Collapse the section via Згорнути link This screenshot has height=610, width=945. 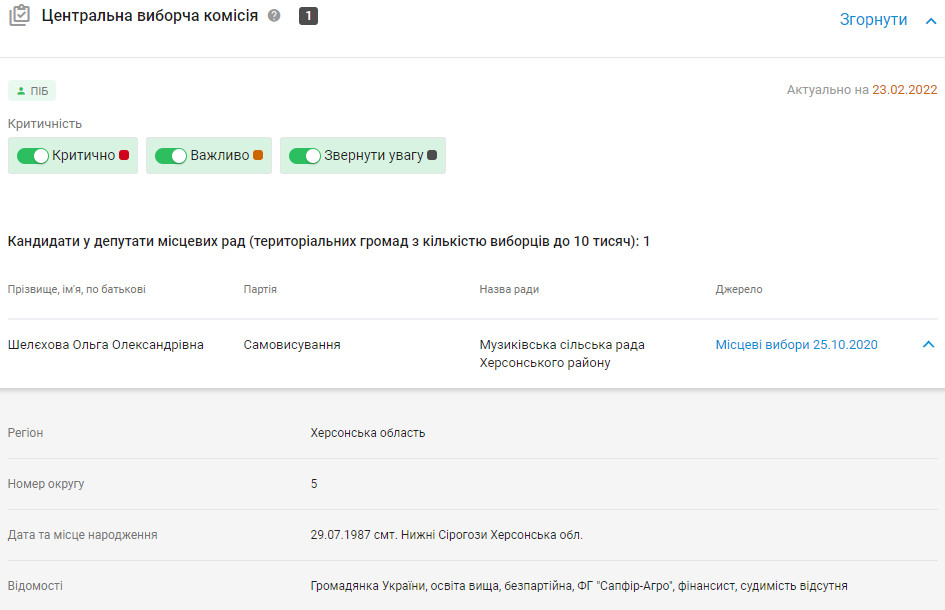click(873, 20)
